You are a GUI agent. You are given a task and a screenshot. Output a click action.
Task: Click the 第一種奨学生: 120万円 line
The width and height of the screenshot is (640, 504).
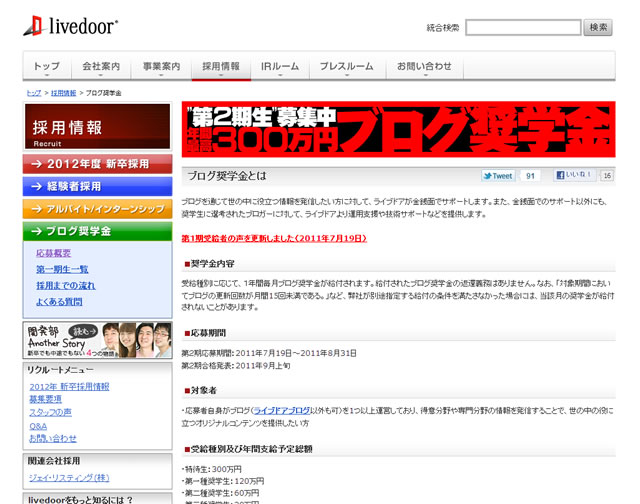223,481
